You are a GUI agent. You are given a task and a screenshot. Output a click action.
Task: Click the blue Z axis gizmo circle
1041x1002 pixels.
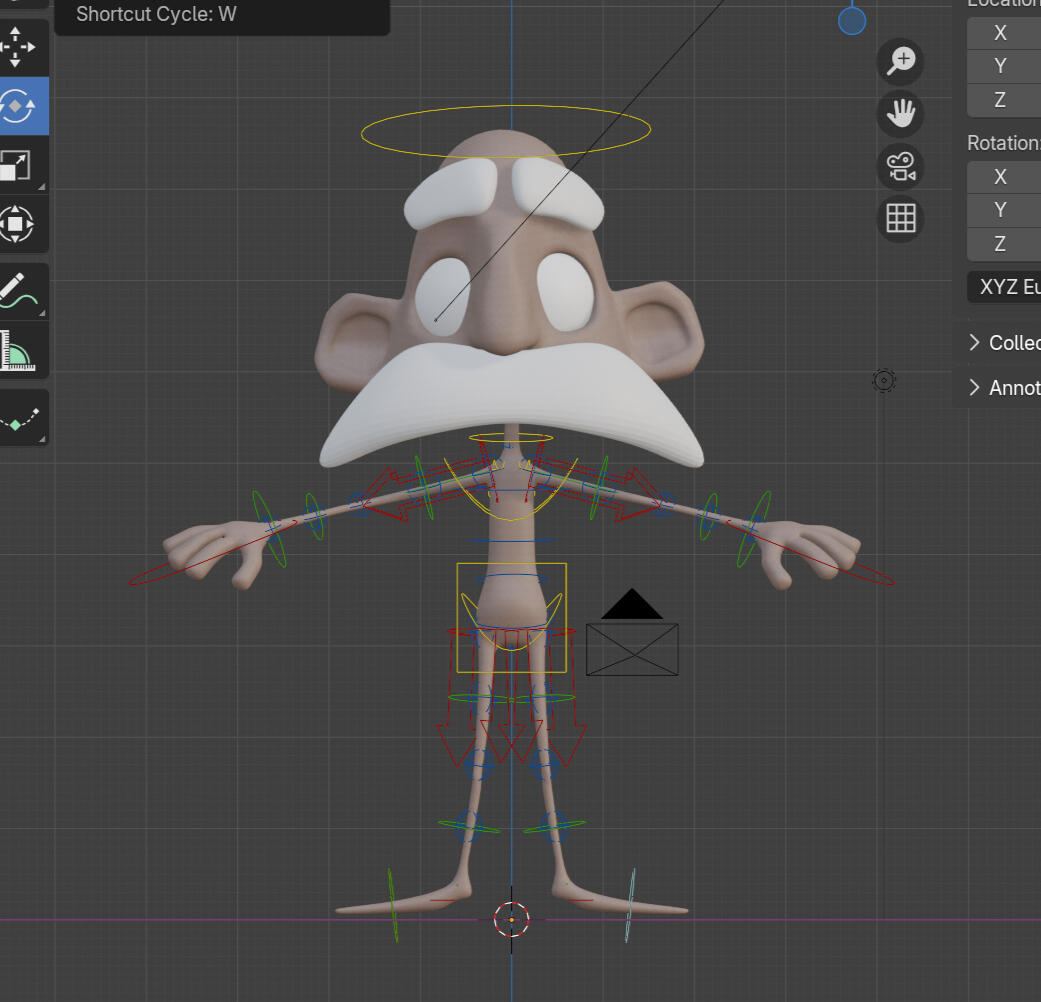pos(852,20)
